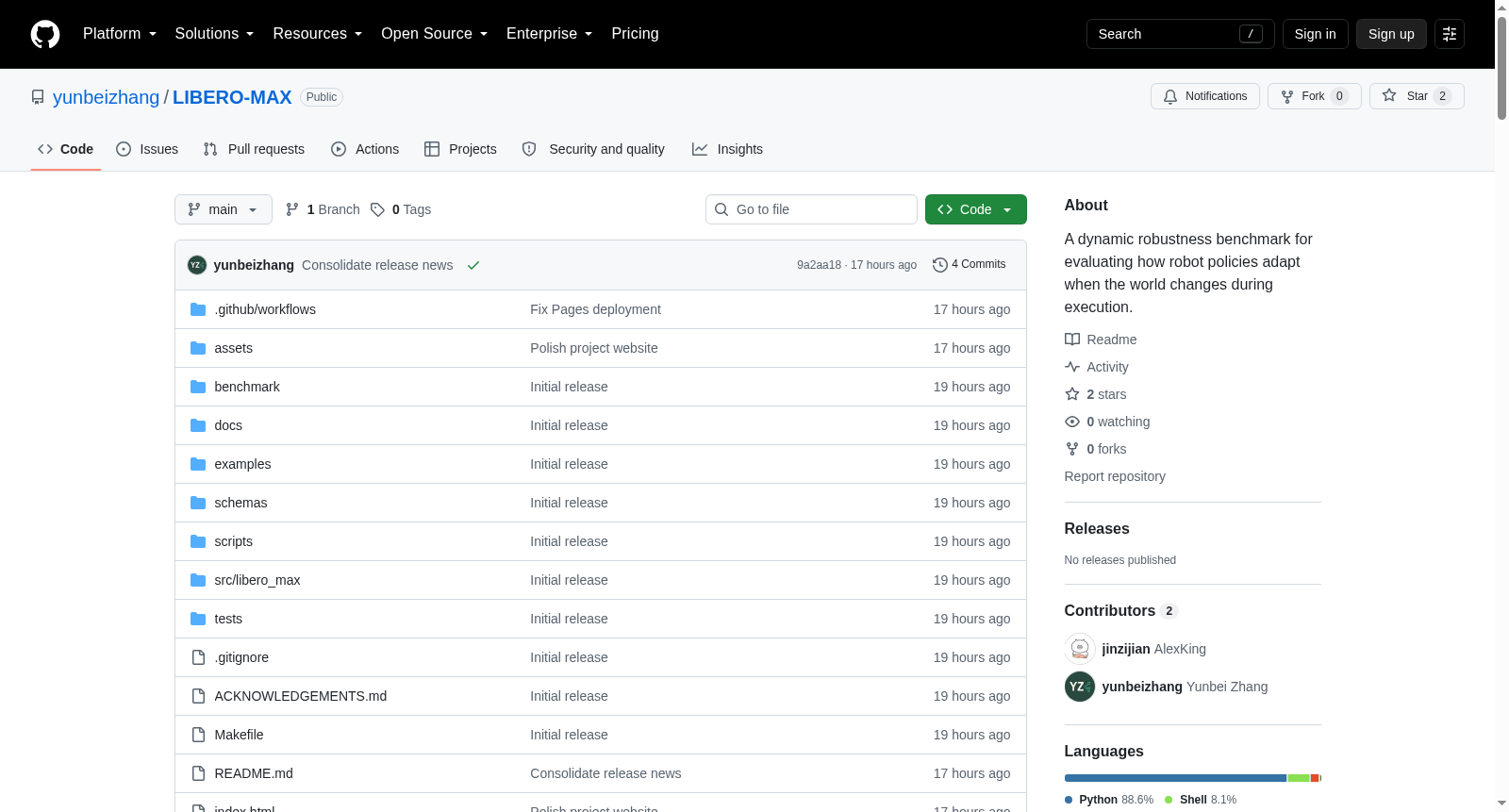Click the assets folder icon

(x=198, y=348)
